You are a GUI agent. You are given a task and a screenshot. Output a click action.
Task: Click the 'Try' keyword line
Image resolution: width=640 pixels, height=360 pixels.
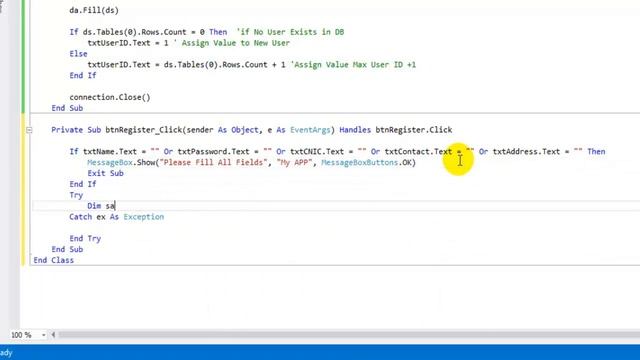[x=76, y=195]
